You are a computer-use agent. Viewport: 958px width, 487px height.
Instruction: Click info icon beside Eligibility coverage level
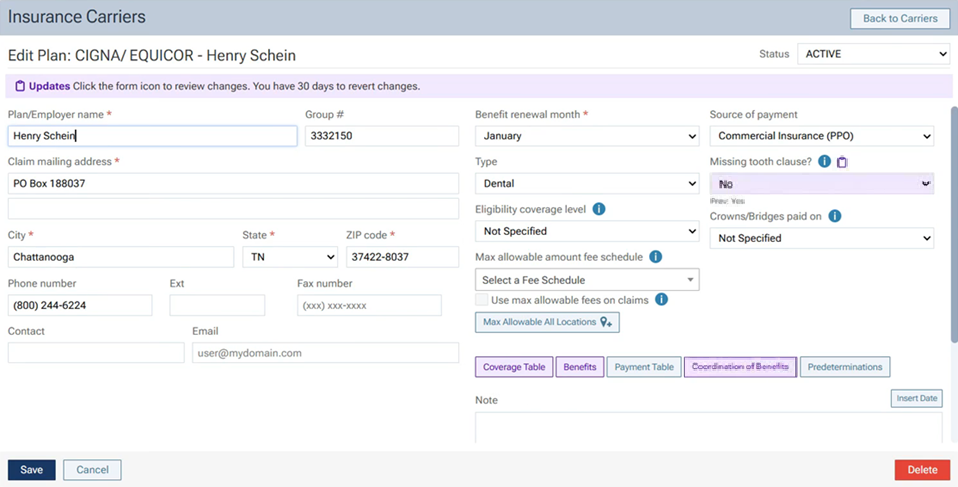tap(599, 209)
